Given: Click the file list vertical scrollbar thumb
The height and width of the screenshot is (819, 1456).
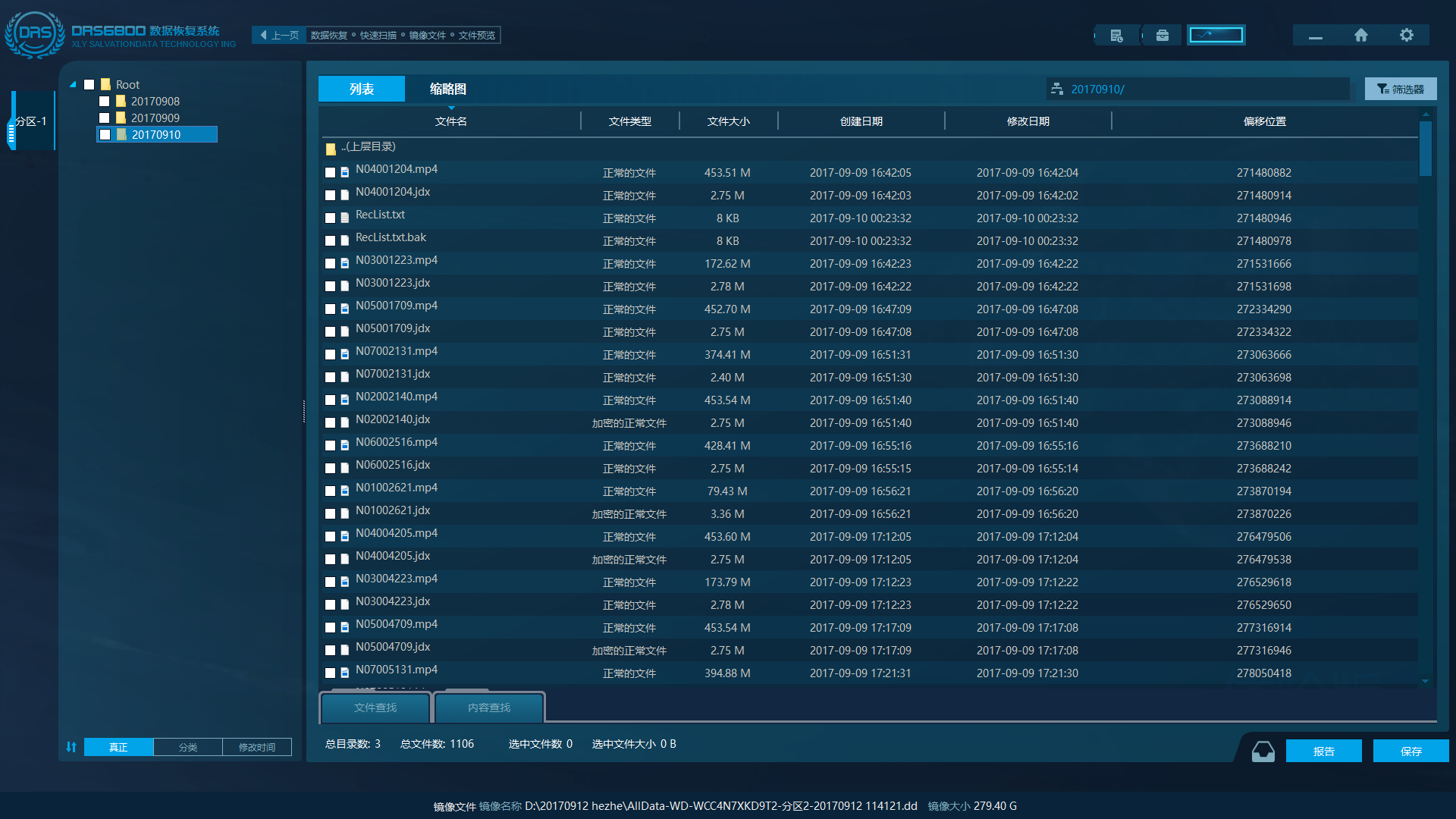Looking at the screenshot, I should tap(1425, 148).
